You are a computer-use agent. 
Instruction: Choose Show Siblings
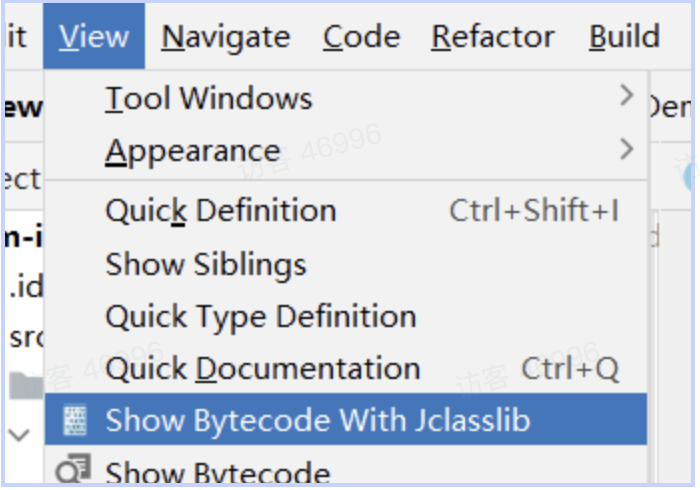[x=206, y=264]
